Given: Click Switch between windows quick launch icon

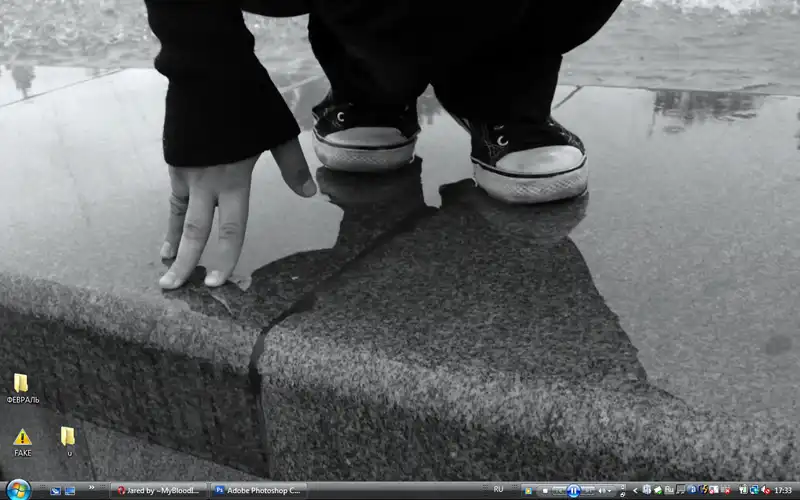Looking at the screenshot, I should 70,491.
